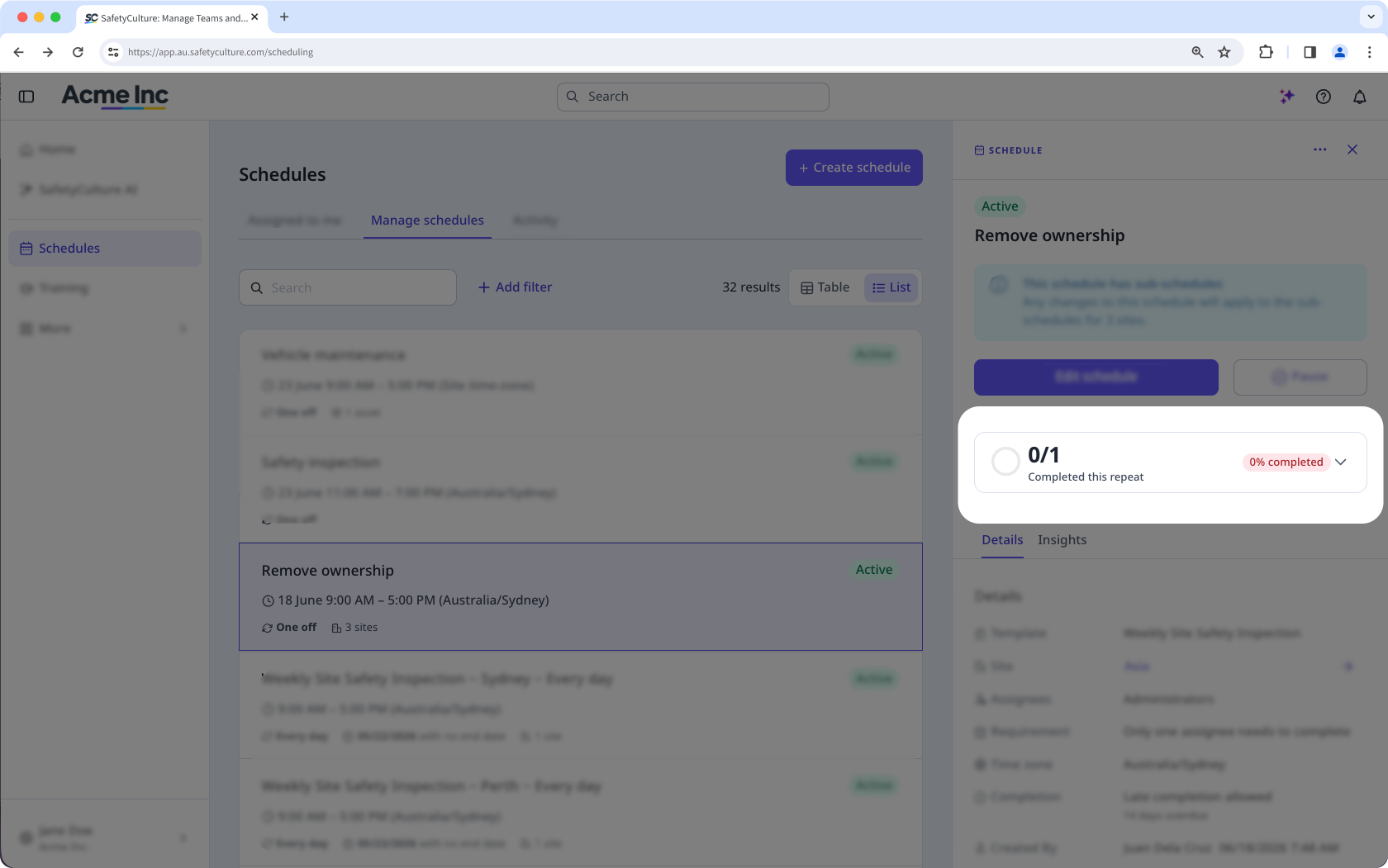Open the help question mark icon

[1324, 97]
